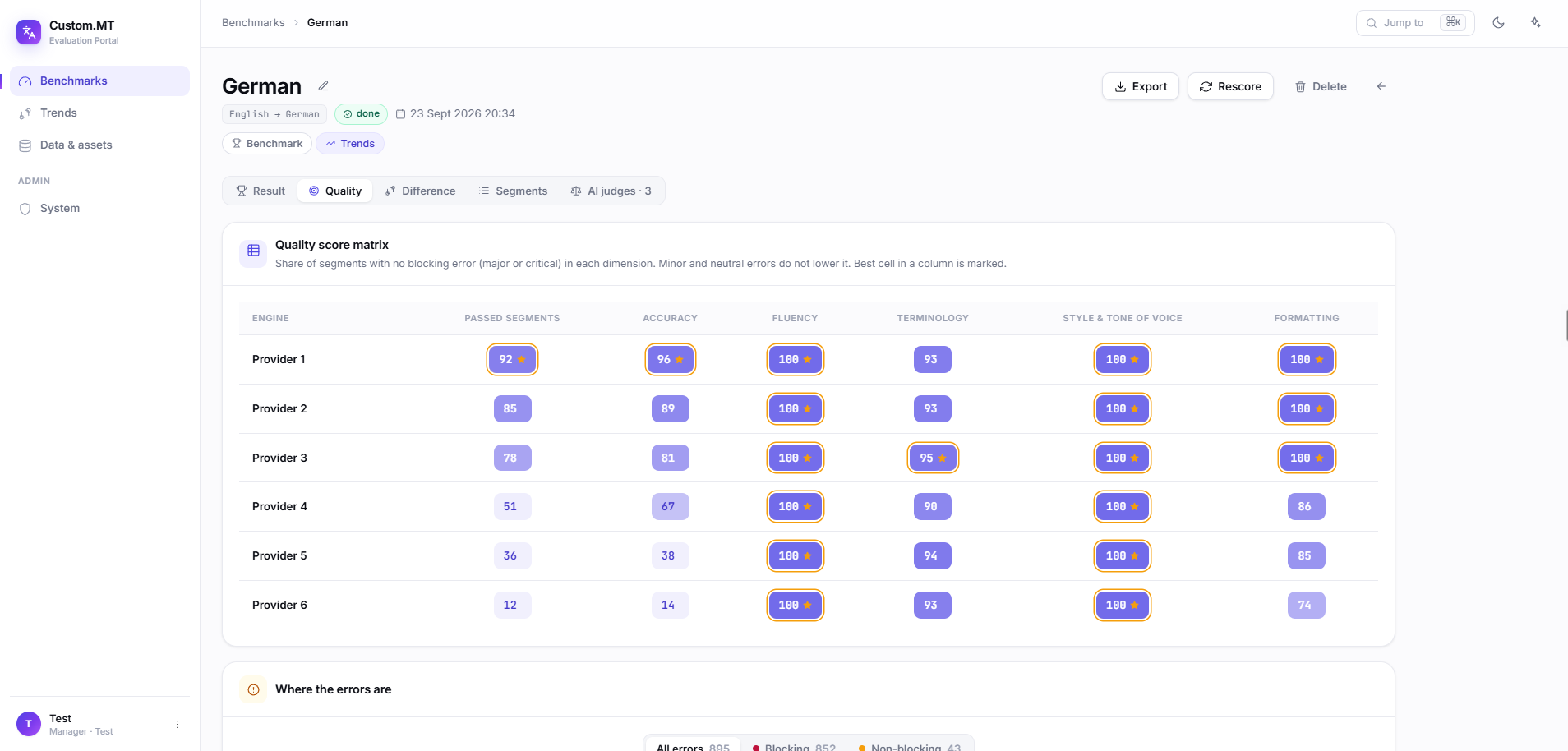Image resolution: width=1568 pixels, height=751 pixels.
Task: Click the Rescore button
Action: pyautogui.click(x=1230, y=86)
